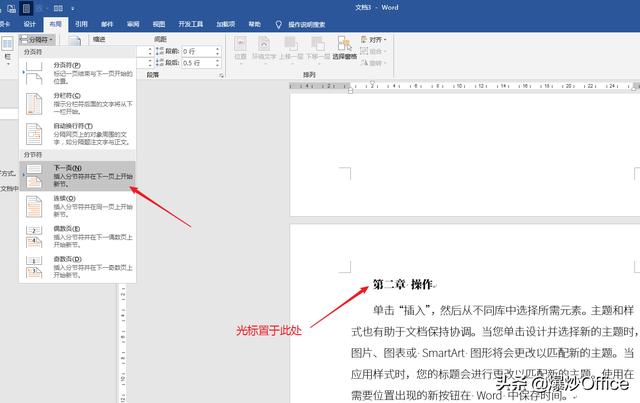Click the 位置 position icon
640x403 pixels.
pyautogui.click(x=241, y=49)
